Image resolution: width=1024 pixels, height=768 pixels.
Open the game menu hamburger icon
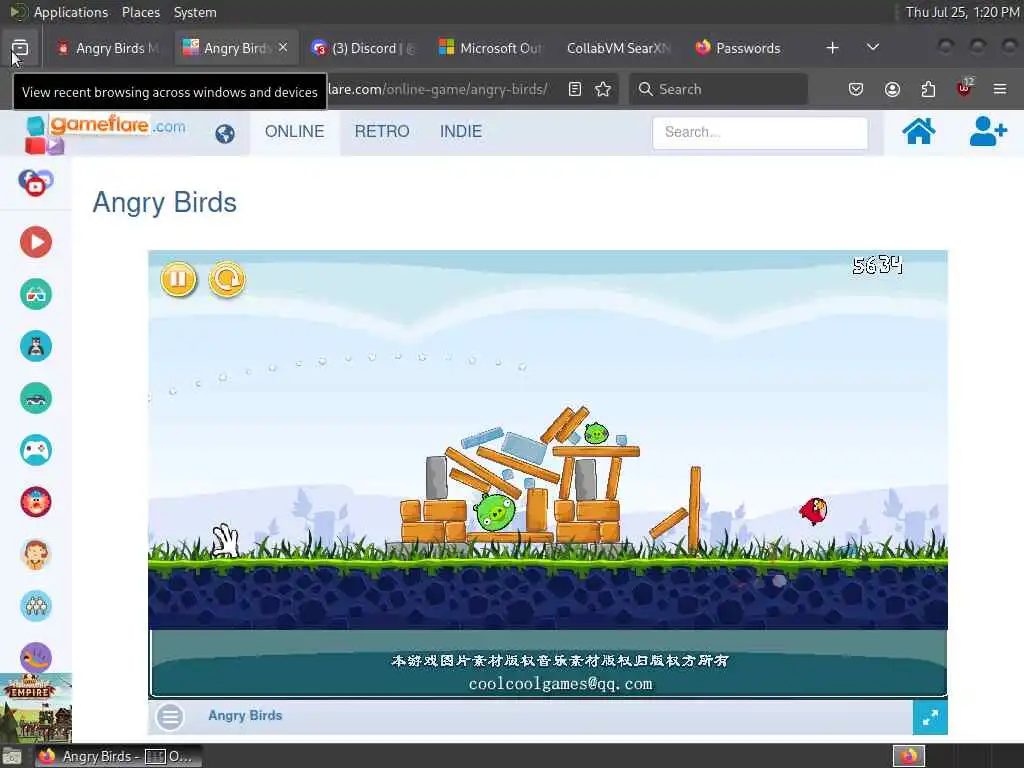point(170,717)
